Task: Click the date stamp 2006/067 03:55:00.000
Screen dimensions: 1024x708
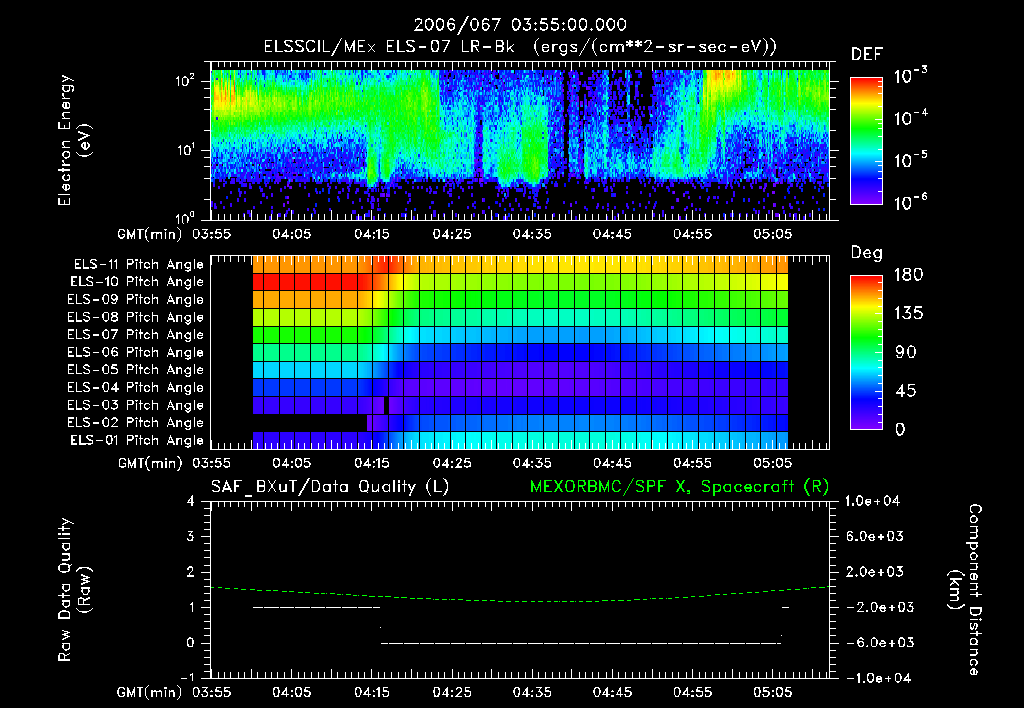Action: point(520,25)
